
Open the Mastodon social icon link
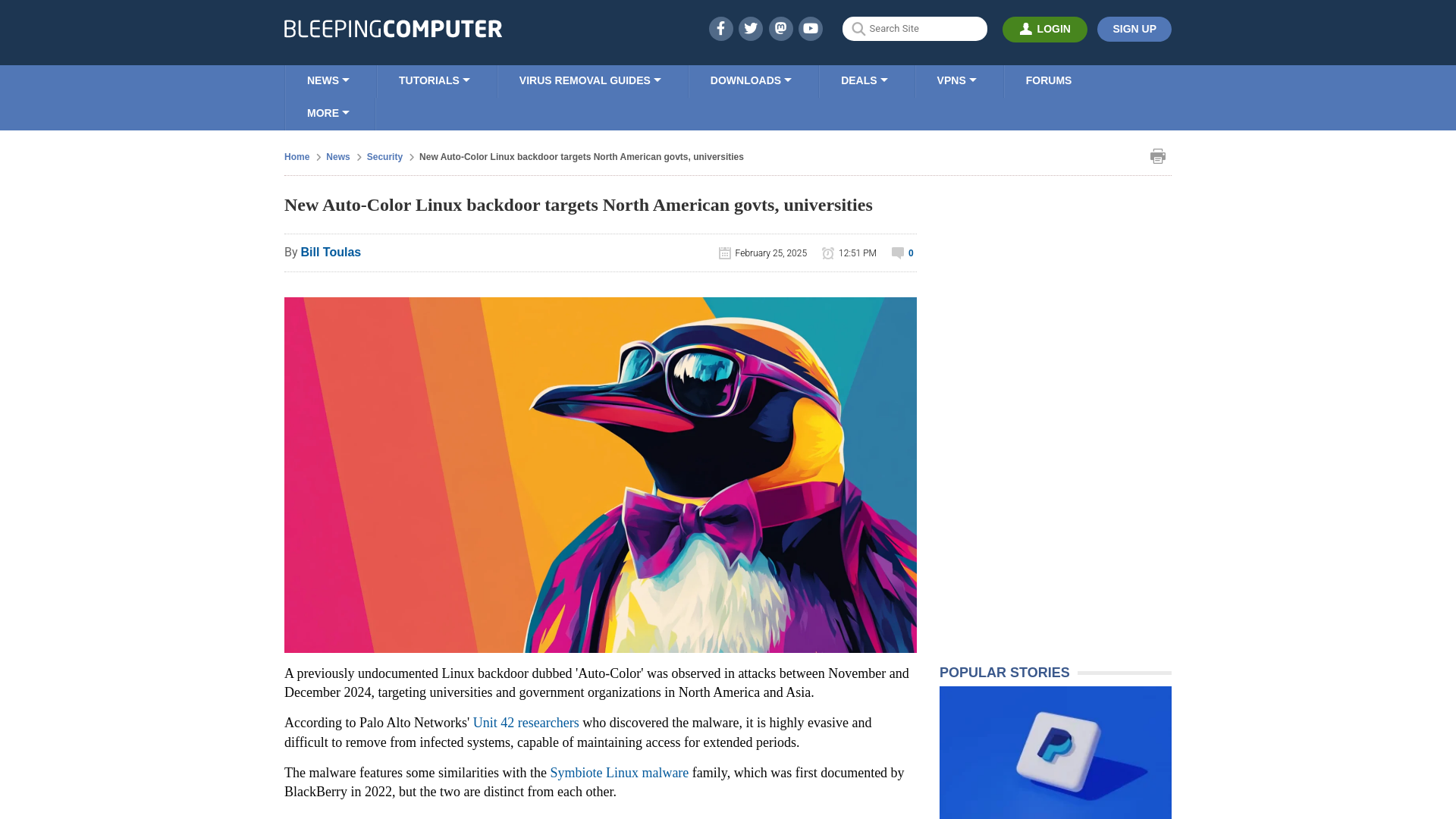[780, 28]
